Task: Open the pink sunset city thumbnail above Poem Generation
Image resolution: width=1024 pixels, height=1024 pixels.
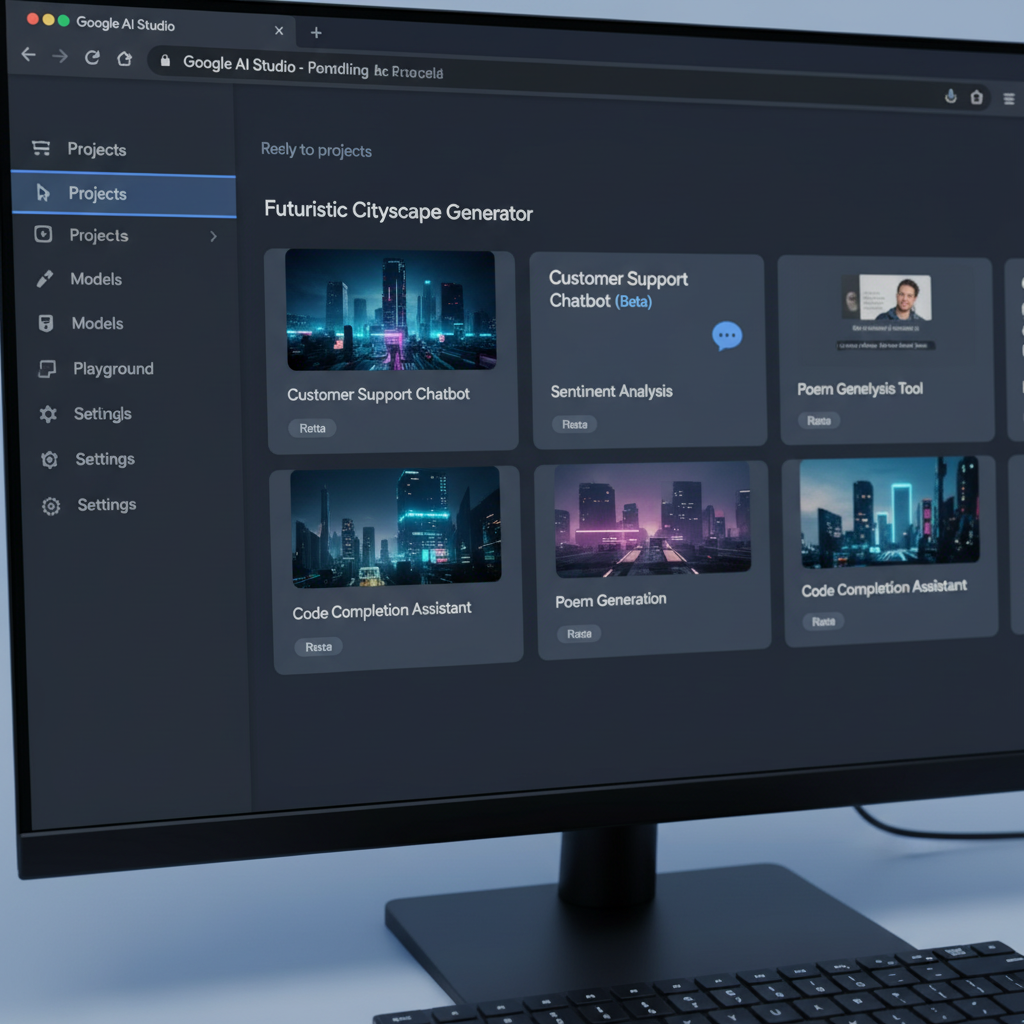Action: [x=652, y=519]
